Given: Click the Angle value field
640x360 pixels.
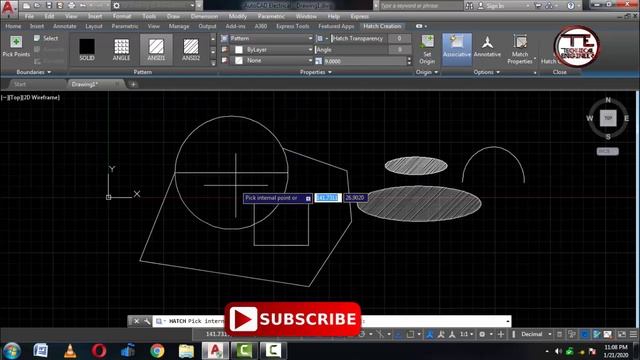Looking at the screenshot, I should click(x=399, y=50).
